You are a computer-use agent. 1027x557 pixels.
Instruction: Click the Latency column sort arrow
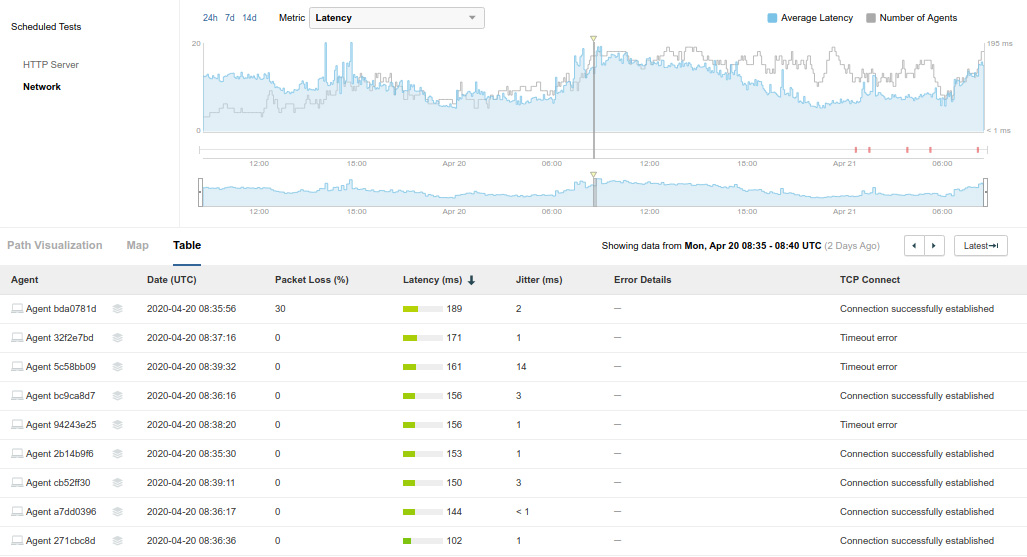click(471, 281)
